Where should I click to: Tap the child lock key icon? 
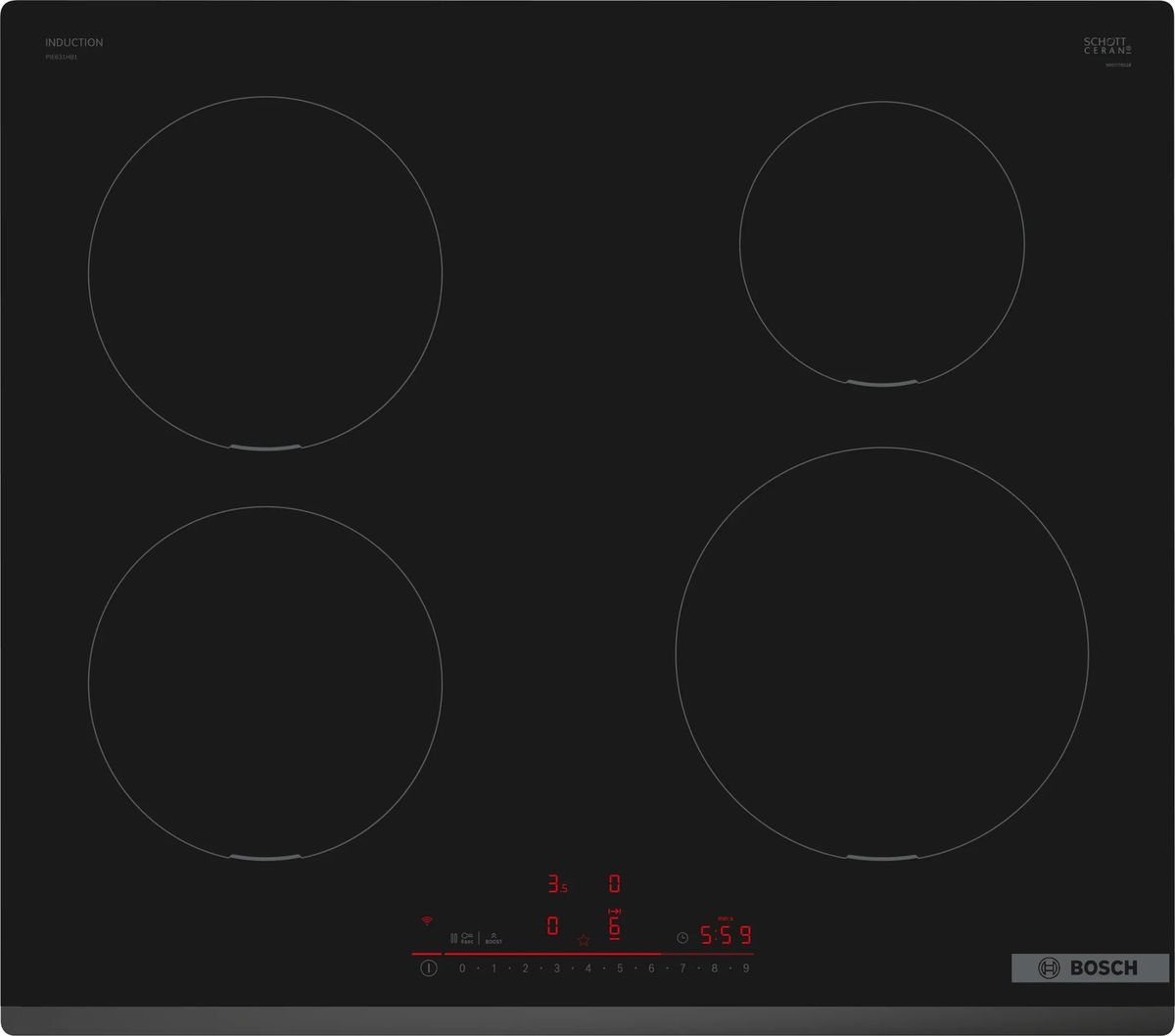point(467,938)
